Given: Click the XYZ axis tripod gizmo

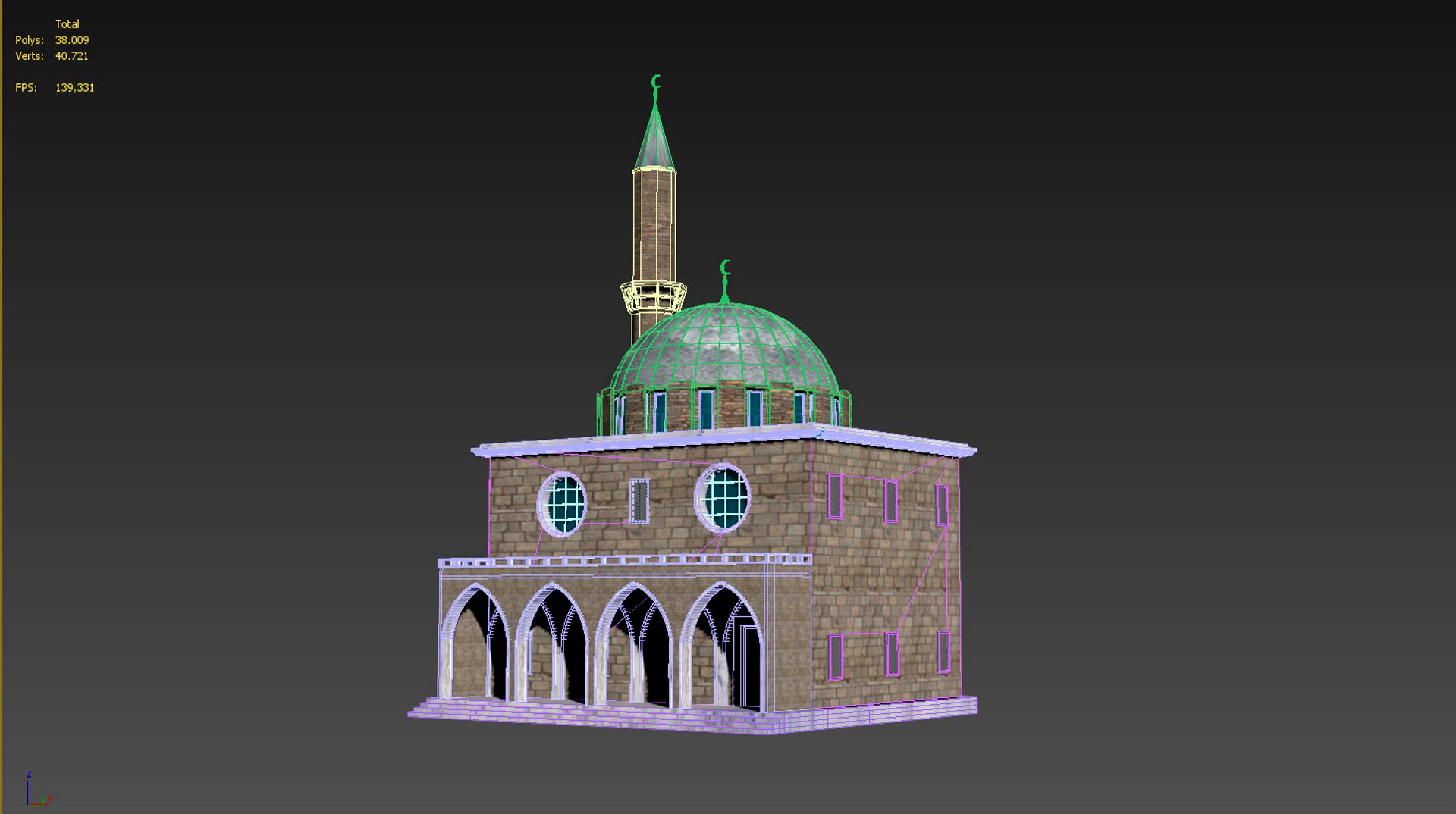Looking at the screenshot, I should coord(38,790).
